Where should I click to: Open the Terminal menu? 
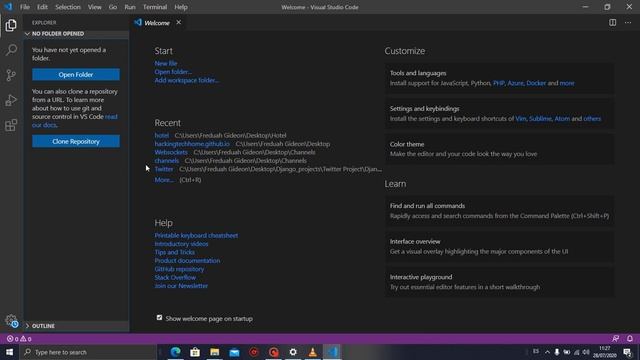point(155,7)
